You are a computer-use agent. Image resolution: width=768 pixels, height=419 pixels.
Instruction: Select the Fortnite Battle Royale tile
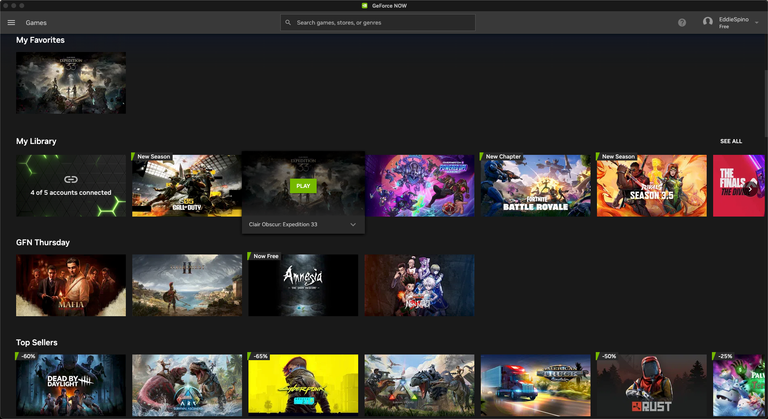click(x=535, y=186)
